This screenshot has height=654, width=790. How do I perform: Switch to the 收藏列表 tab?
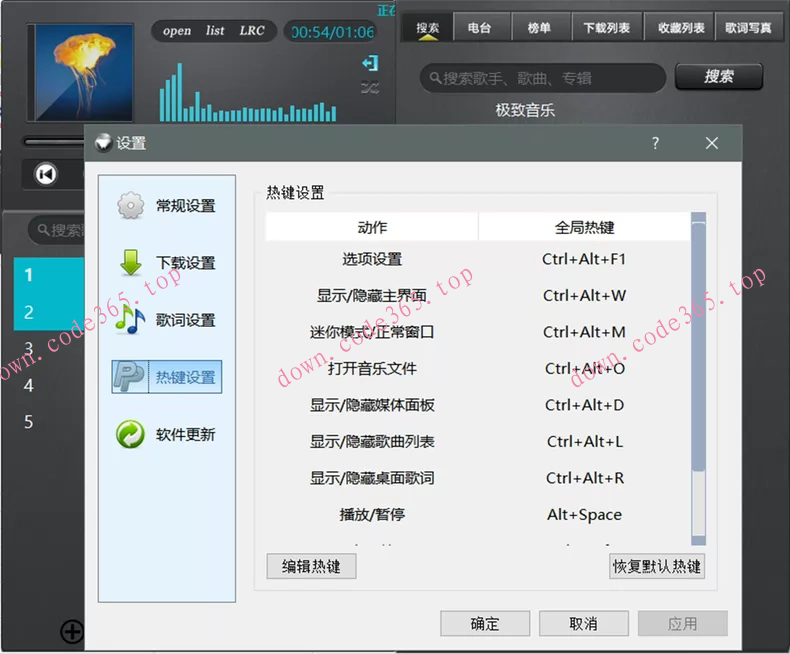tap(681, 28)
